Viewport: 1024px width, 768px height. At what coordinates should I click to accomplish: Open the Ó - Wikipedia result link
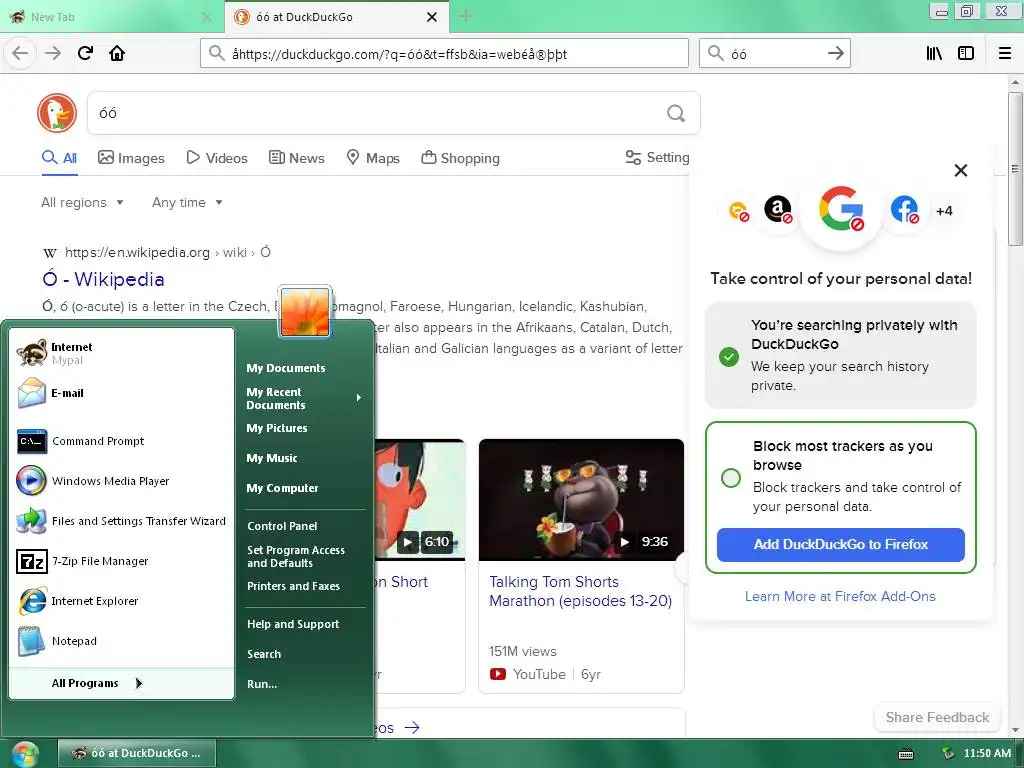click(103, 280)
